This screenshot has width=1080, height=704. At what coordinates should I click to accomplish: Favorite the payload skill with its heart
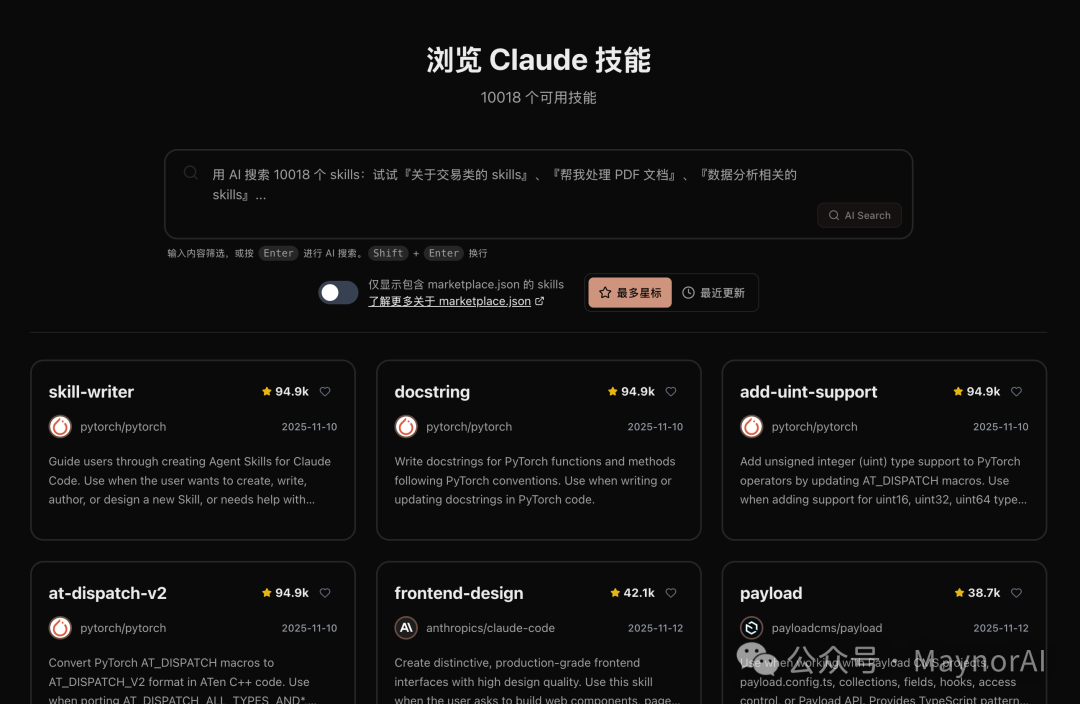point(1016,592)
